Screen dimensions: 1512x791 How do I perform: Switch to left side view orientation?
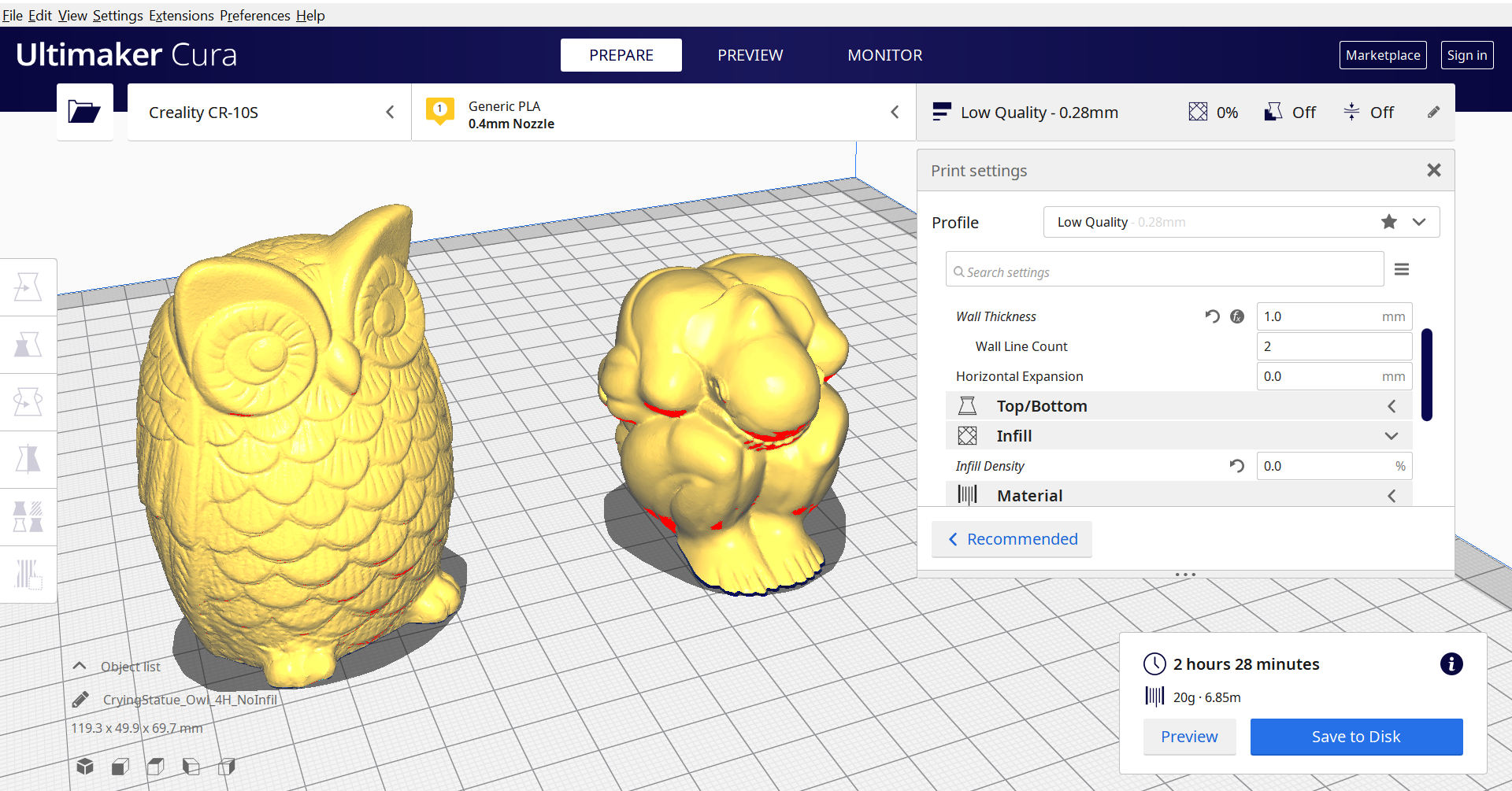(x=191, y=766)
